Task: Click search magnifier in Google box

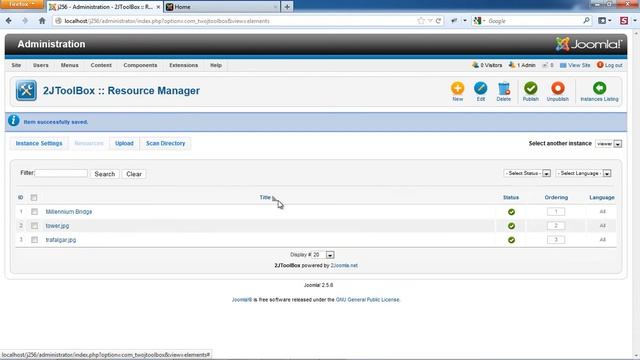Action: click(x=586, y=20)
